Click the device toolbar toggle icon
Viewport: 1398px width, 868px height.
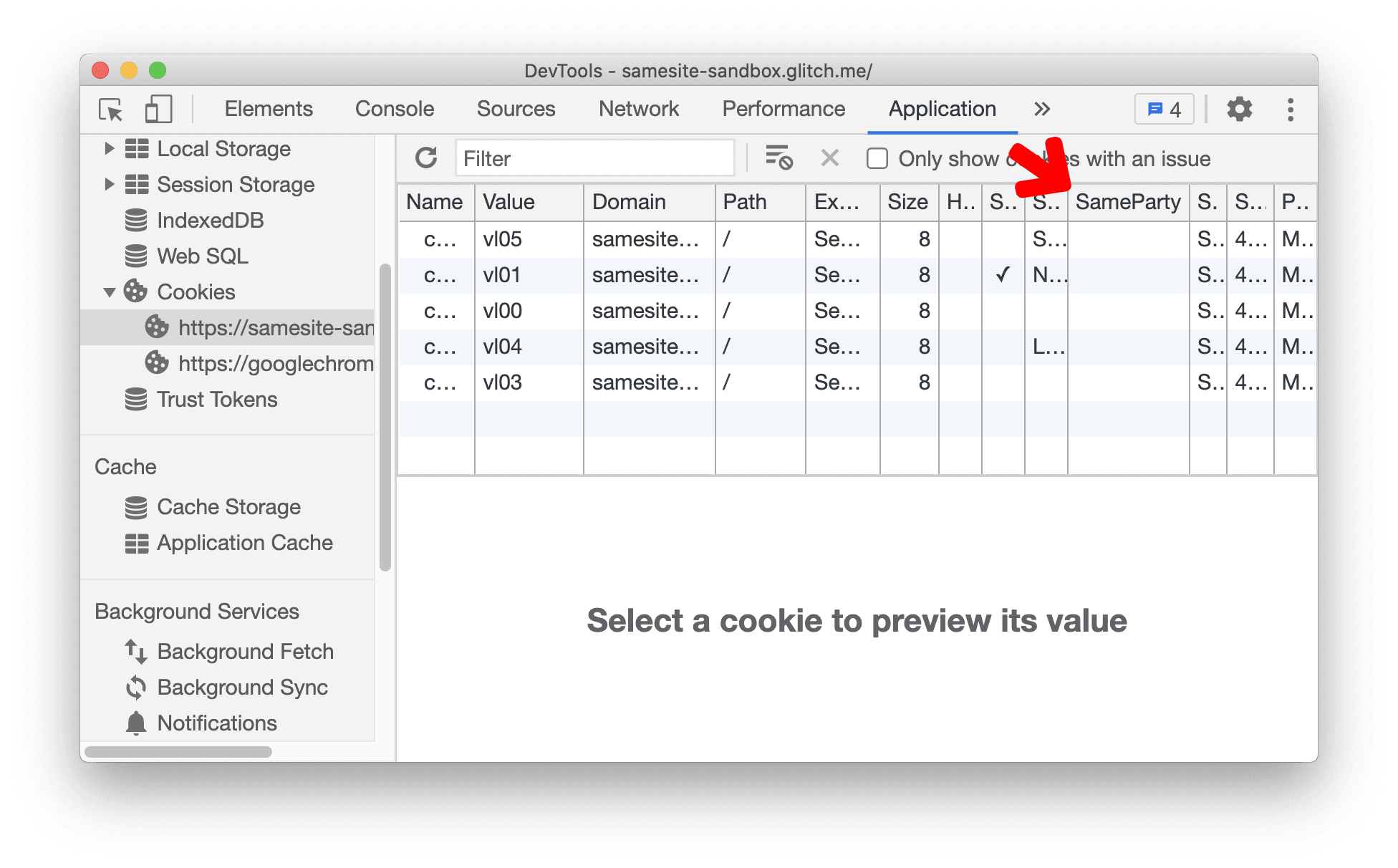coord(155,108)
